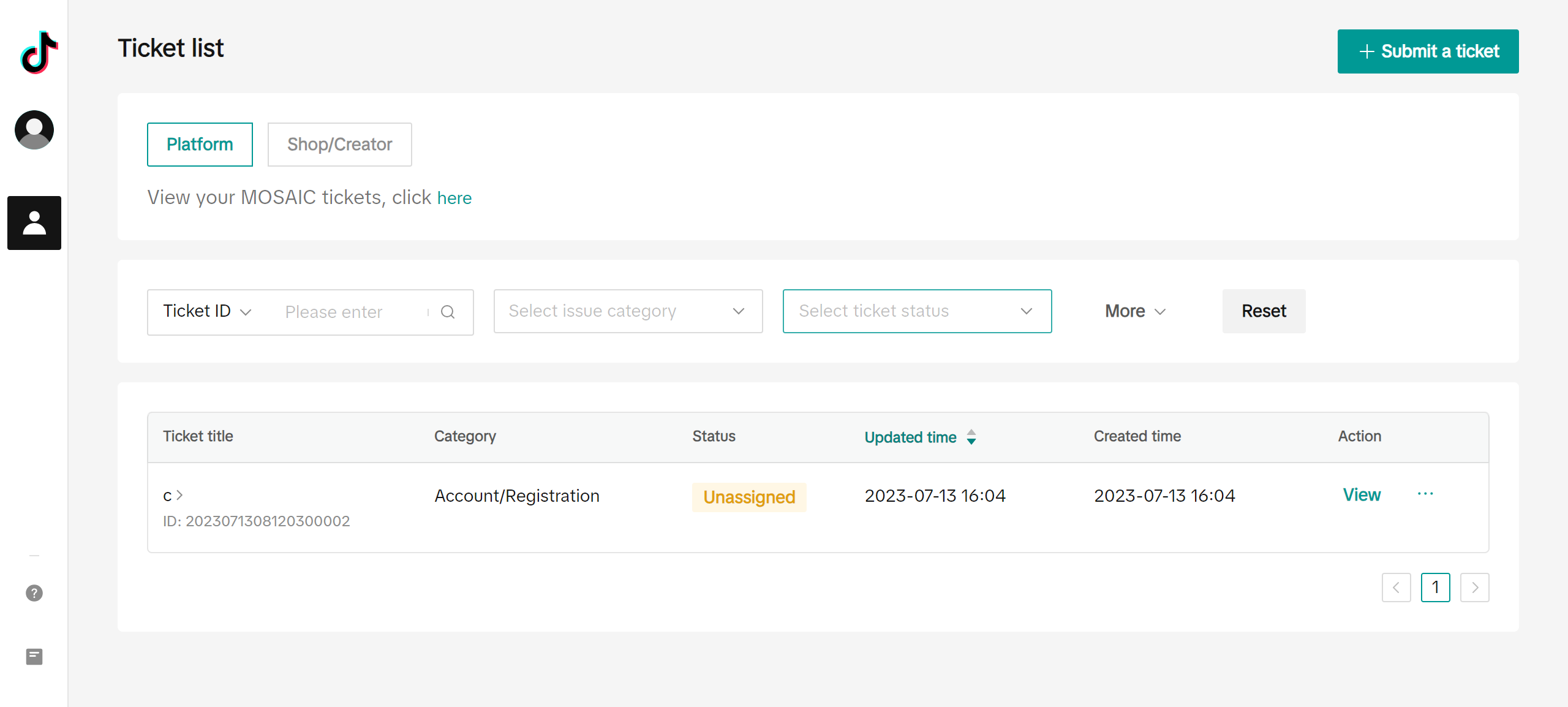The width and height of the screenshot is (1568, 707).
Task: Expand the Select issue category dropdown
Action: coord(628,311)
